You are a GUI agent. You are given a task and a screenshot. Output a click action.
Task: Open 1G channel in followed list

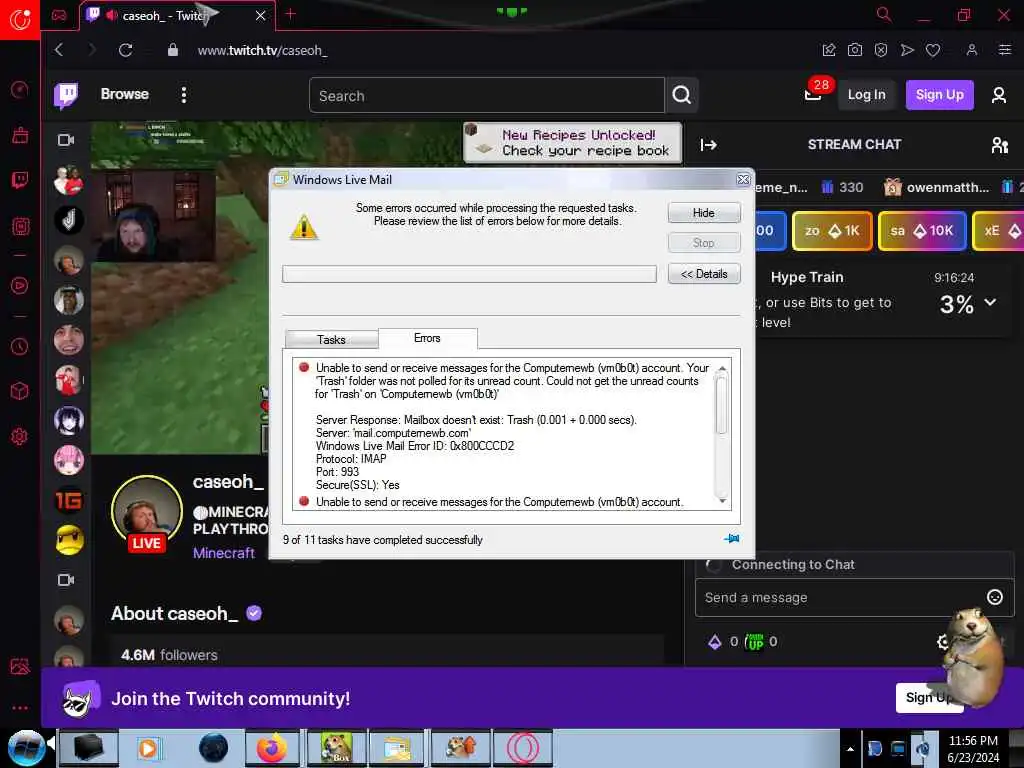pyautogui.click(x=69, y=500)
